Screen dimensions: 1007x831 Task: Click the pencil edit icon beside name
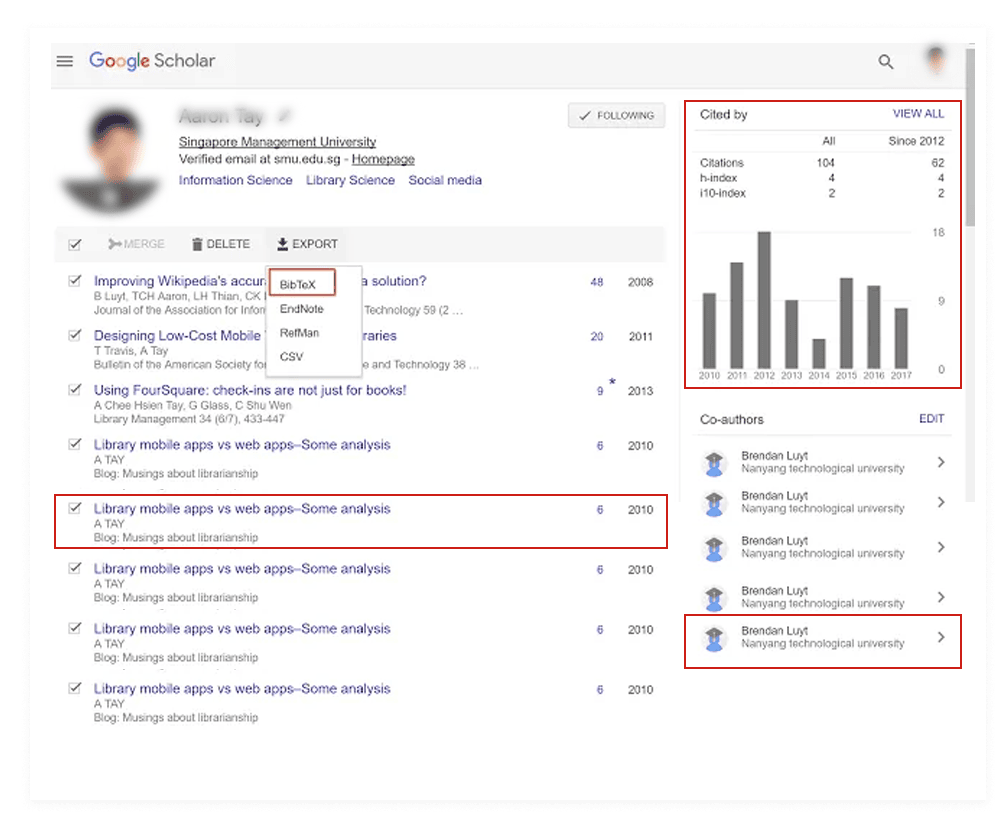point(285,116)
